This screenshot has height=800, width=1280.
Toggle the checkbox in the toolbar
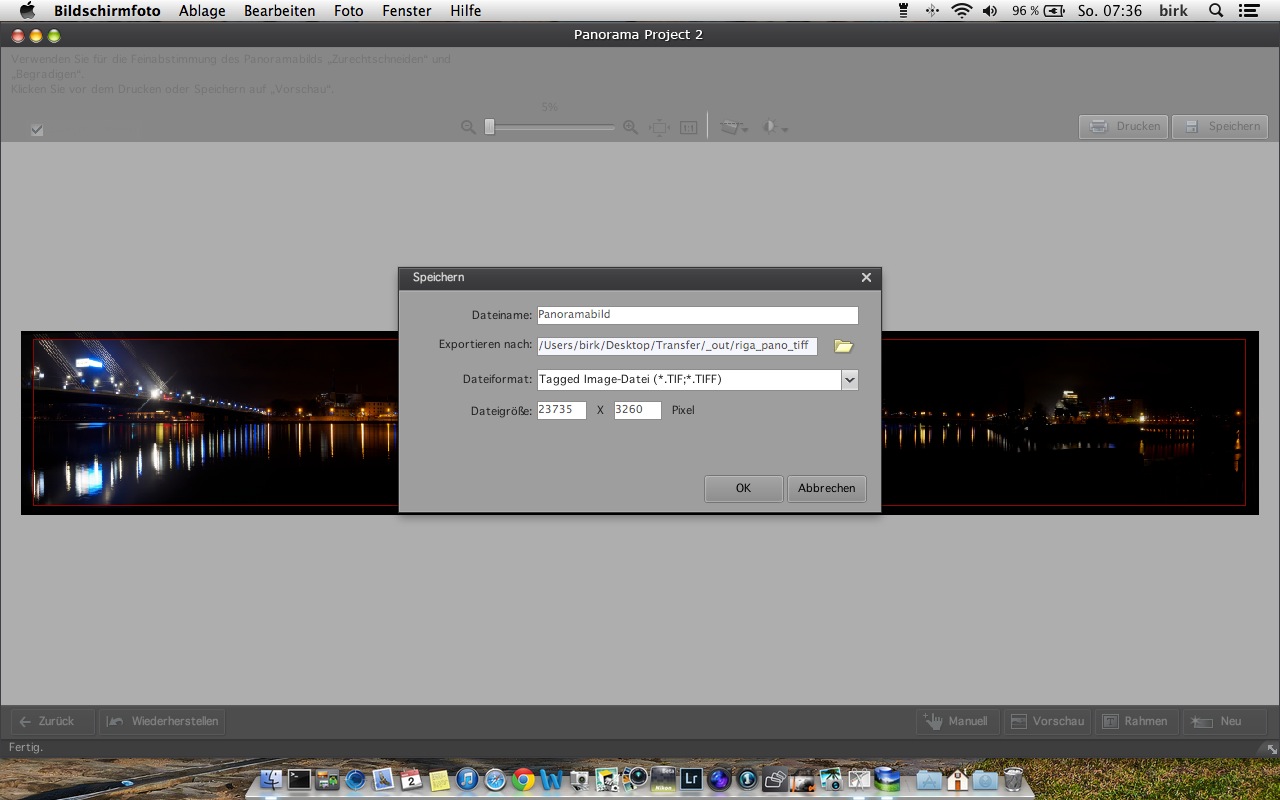click(37, 129)
